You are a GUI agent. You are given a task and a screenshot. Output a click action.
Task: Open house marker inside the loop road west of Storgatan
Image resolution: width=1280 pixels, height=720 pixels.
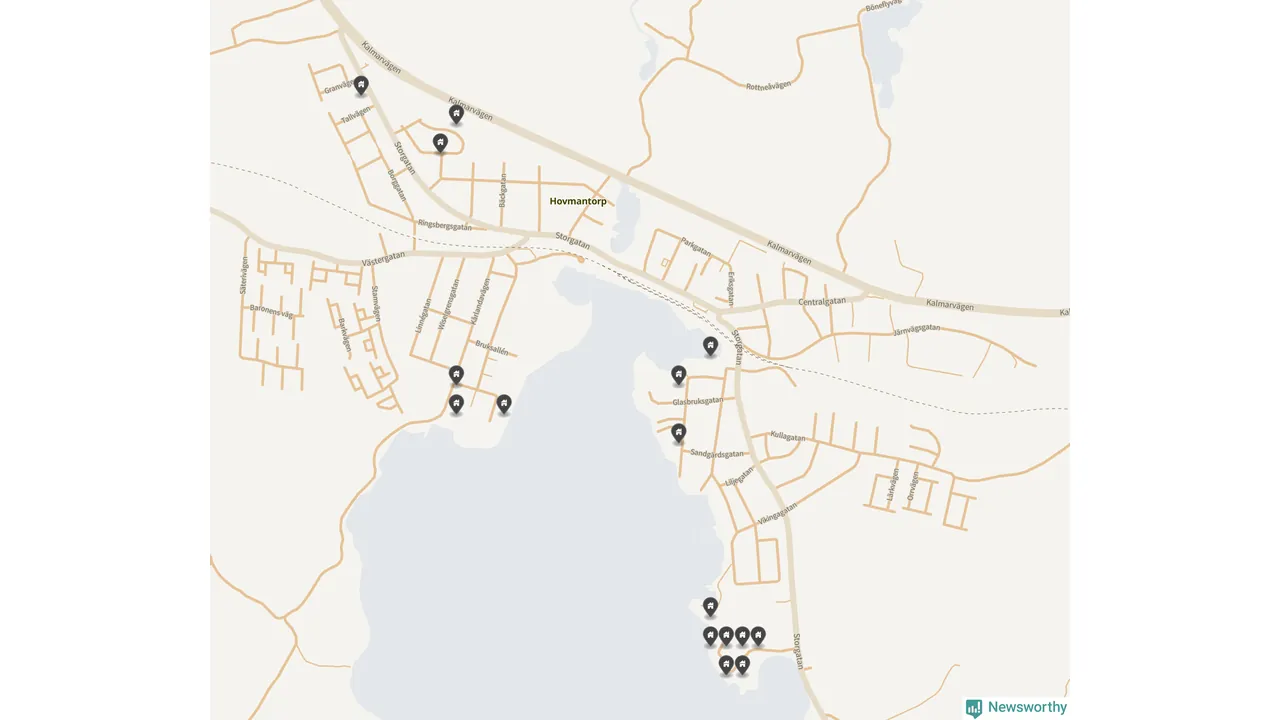(440, 143)
